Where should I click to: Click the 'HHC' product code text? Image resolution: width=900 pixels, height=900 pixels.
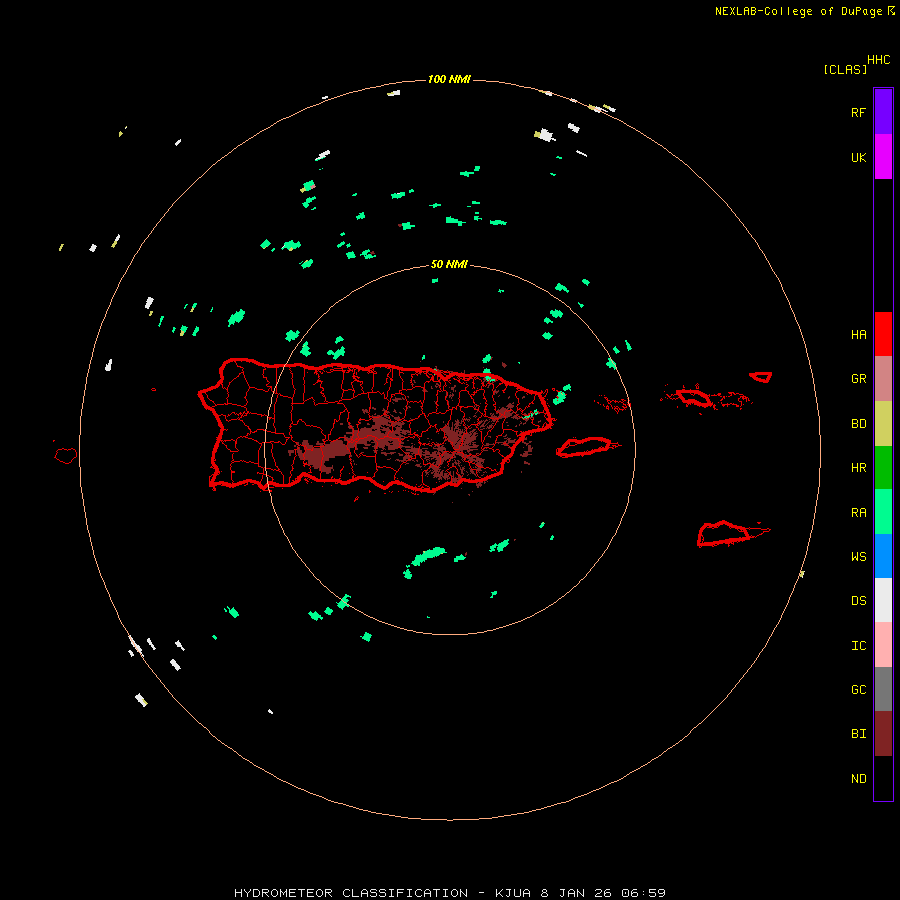click(878, 60)
